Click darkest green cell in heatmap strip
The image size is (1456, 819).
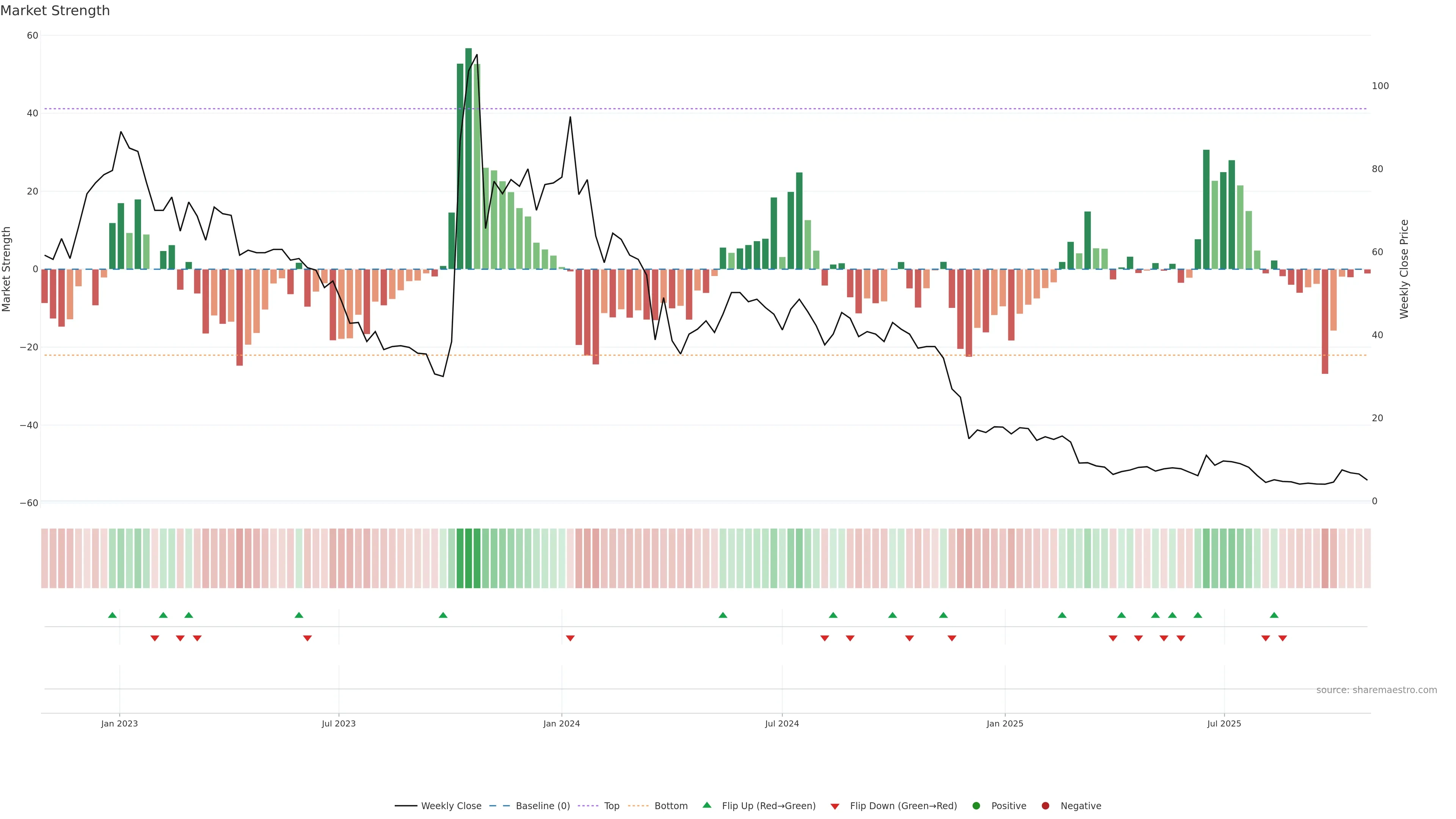tap(469, 559)
